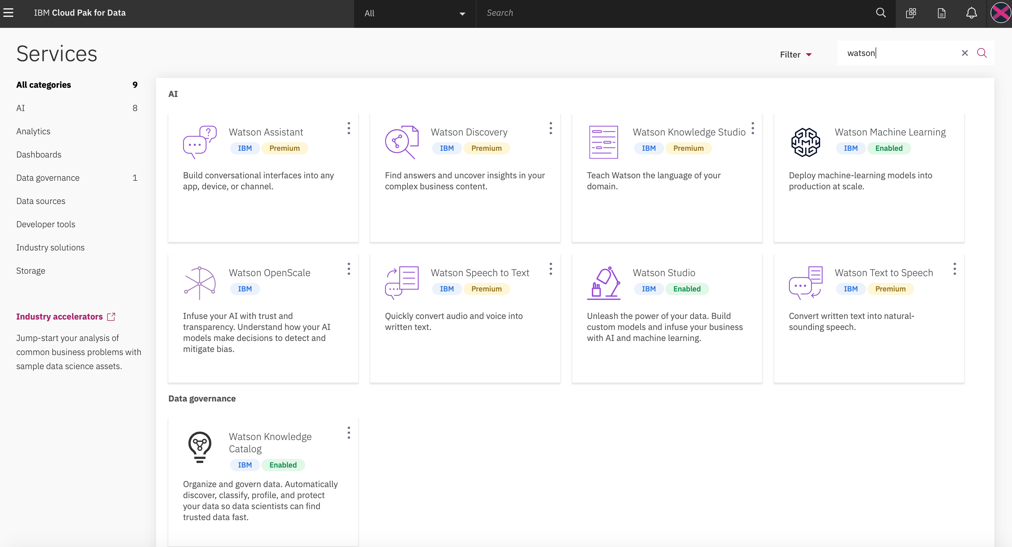Viewport: 1012px width, 547px height.
Task: Open the Watson Knowledge Studio service title
Action: (689, 132)
